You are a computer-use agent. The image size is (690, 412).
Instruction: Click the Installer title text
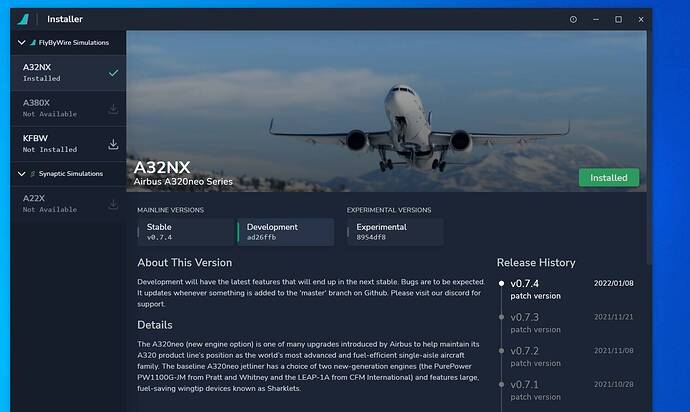coord(65,19)
